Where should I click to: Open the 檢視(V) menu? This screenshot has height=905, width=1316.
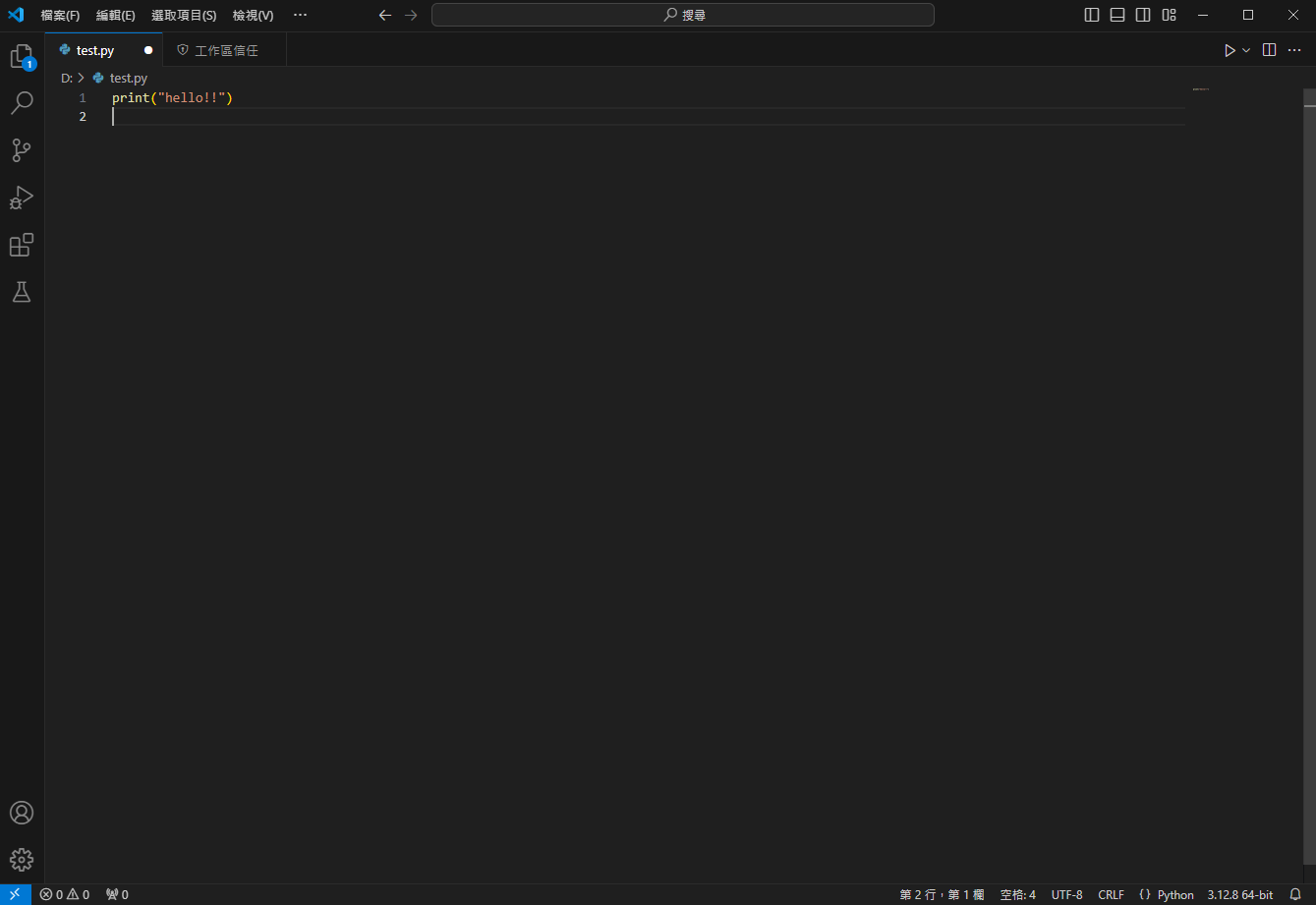[252, 15]
